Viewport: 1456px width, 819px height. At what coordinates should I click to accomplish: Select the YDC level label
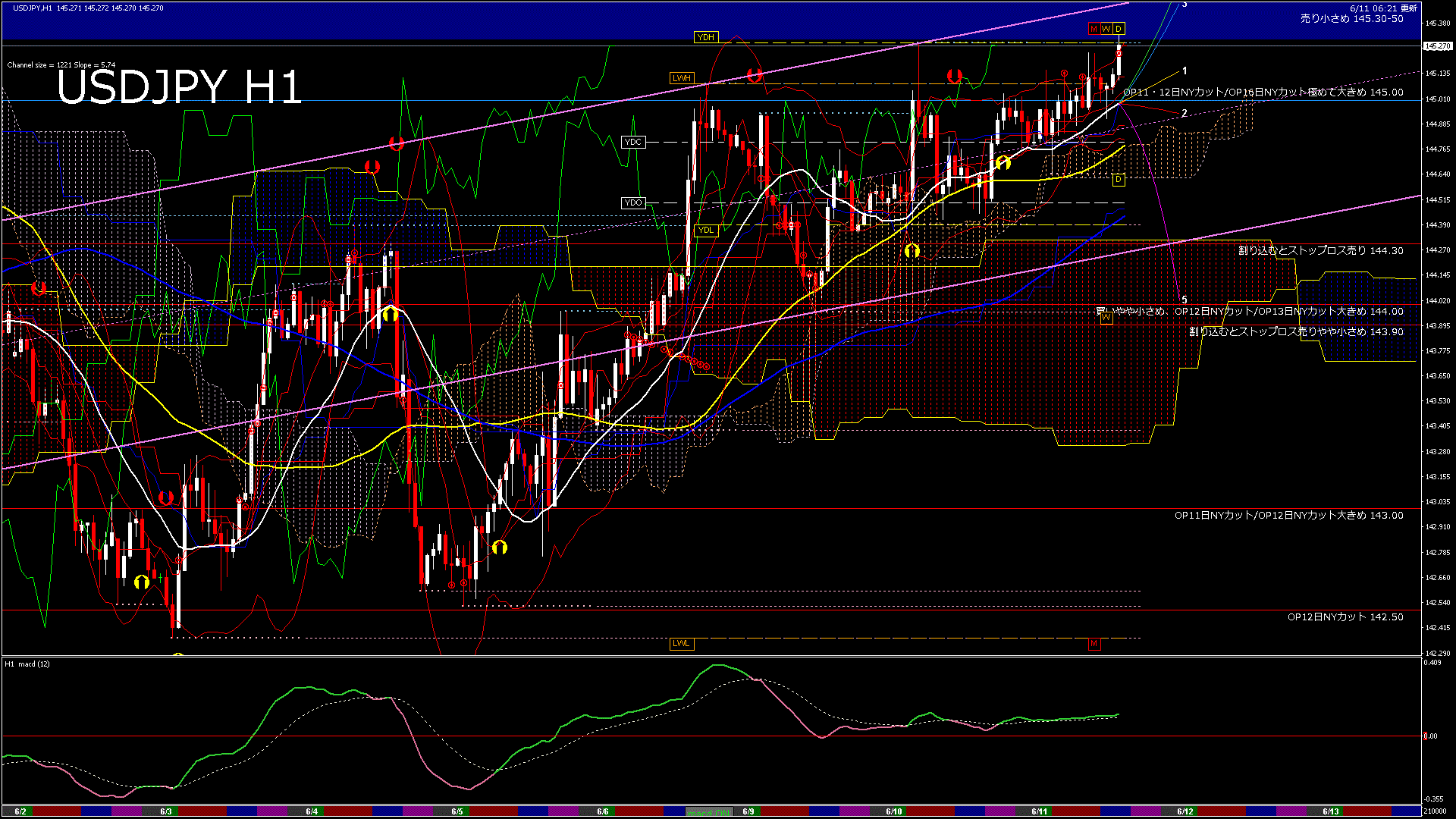click(632, 142)
